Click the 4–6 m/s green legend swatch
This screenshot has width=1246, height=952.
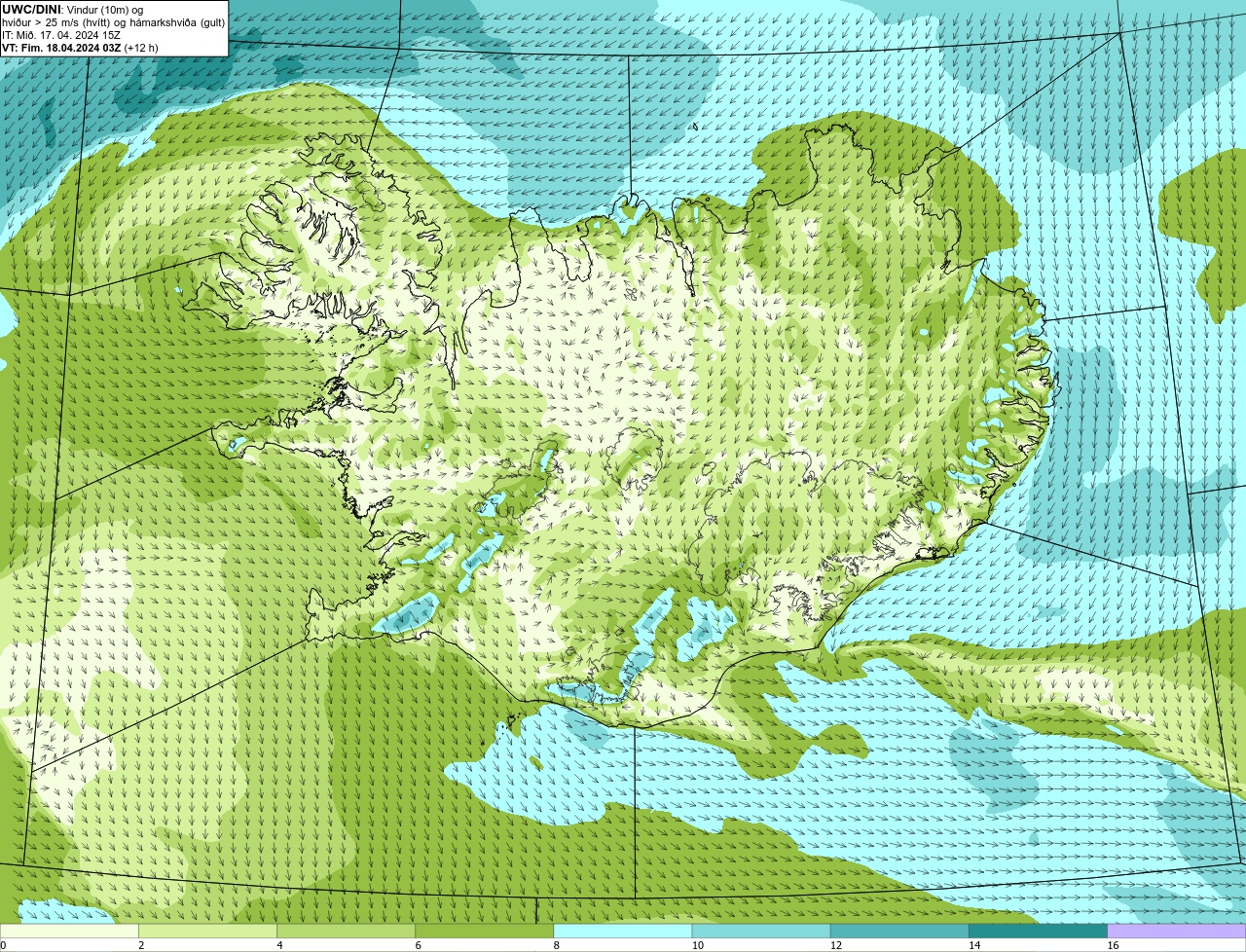346,931
